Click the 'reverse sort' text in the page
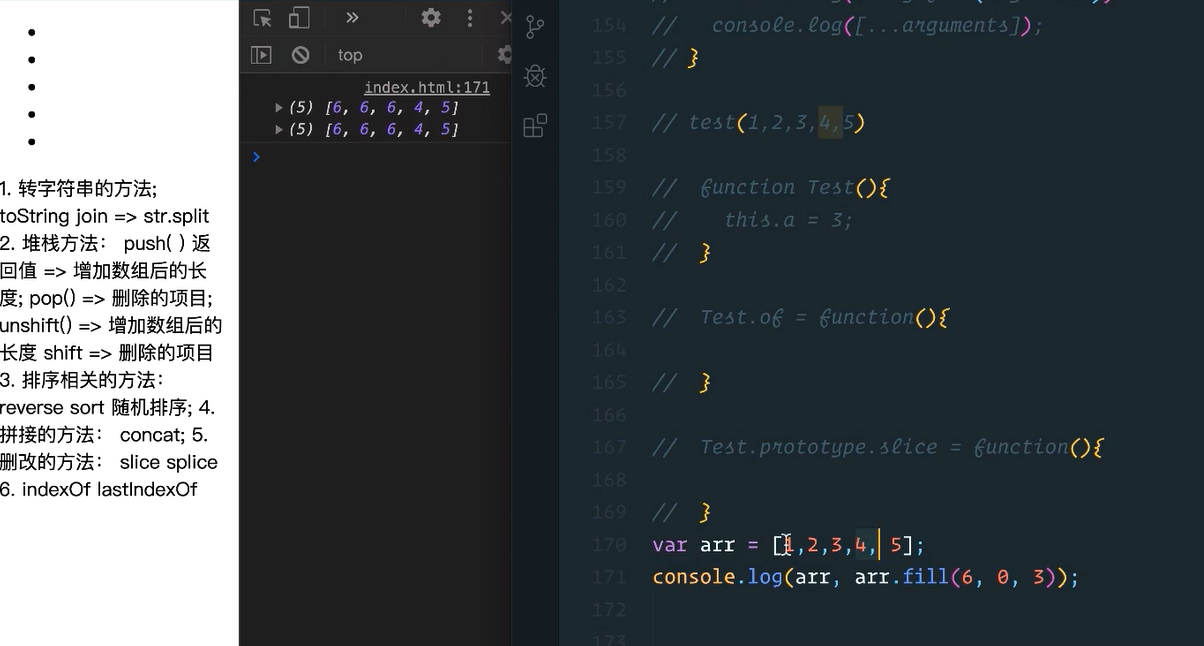The width and height of the screenshot is (1204, 646). tap(53, 408)
